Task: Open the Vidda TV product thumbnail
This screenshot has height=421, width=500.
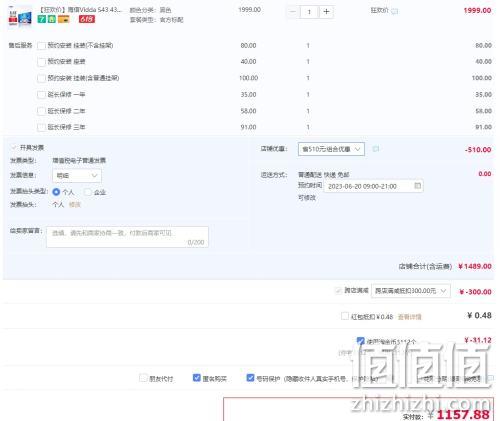Action: point(20,18)
